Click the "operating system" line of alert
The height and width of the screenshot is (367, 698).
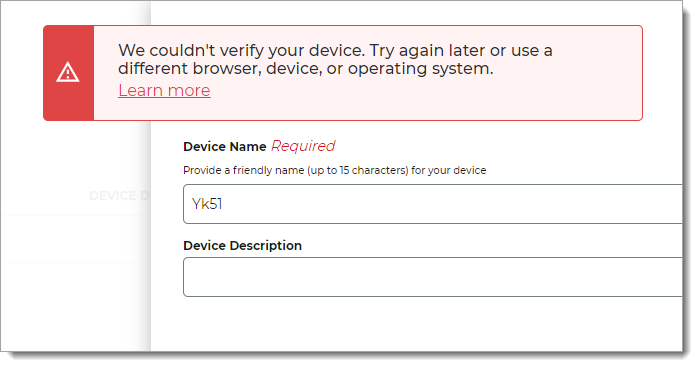(x=306, y=69)
